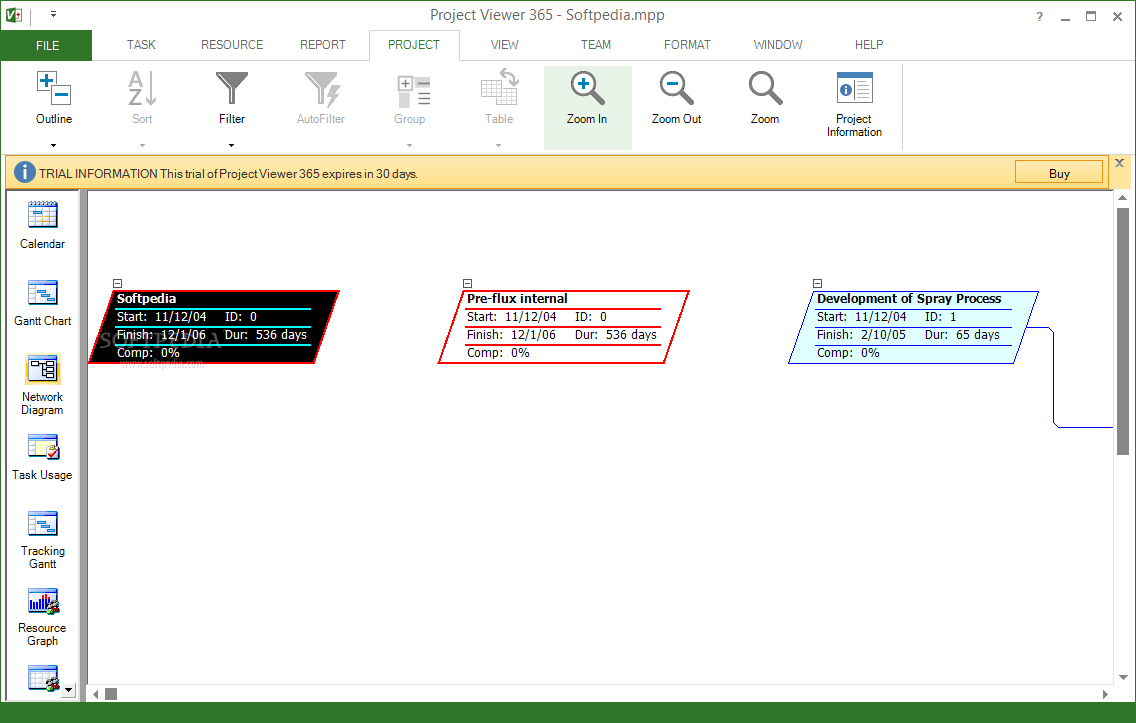Expand the Group dropdown arrow
The height and width of the screenshot is (723, 1136).
[409, 146]
